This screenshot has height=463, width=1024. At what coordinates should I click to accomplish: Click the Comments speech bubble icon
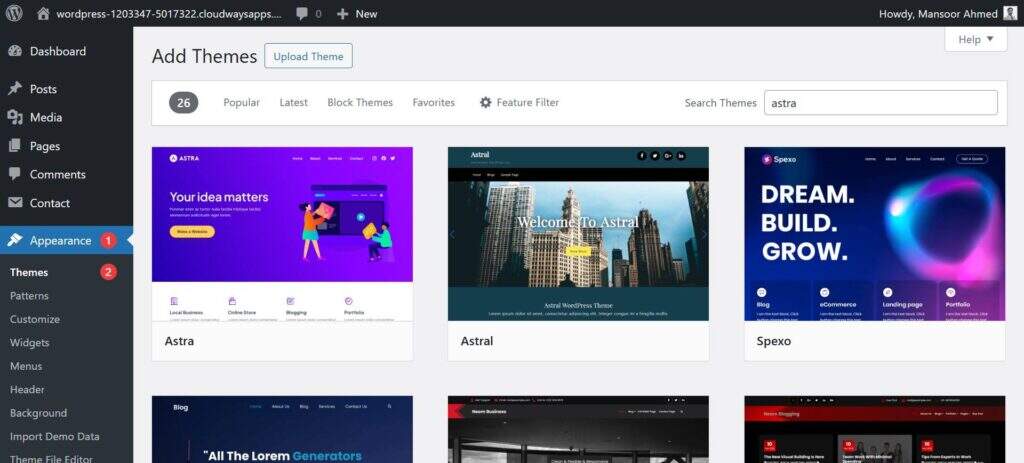click(x=15, y=174)
